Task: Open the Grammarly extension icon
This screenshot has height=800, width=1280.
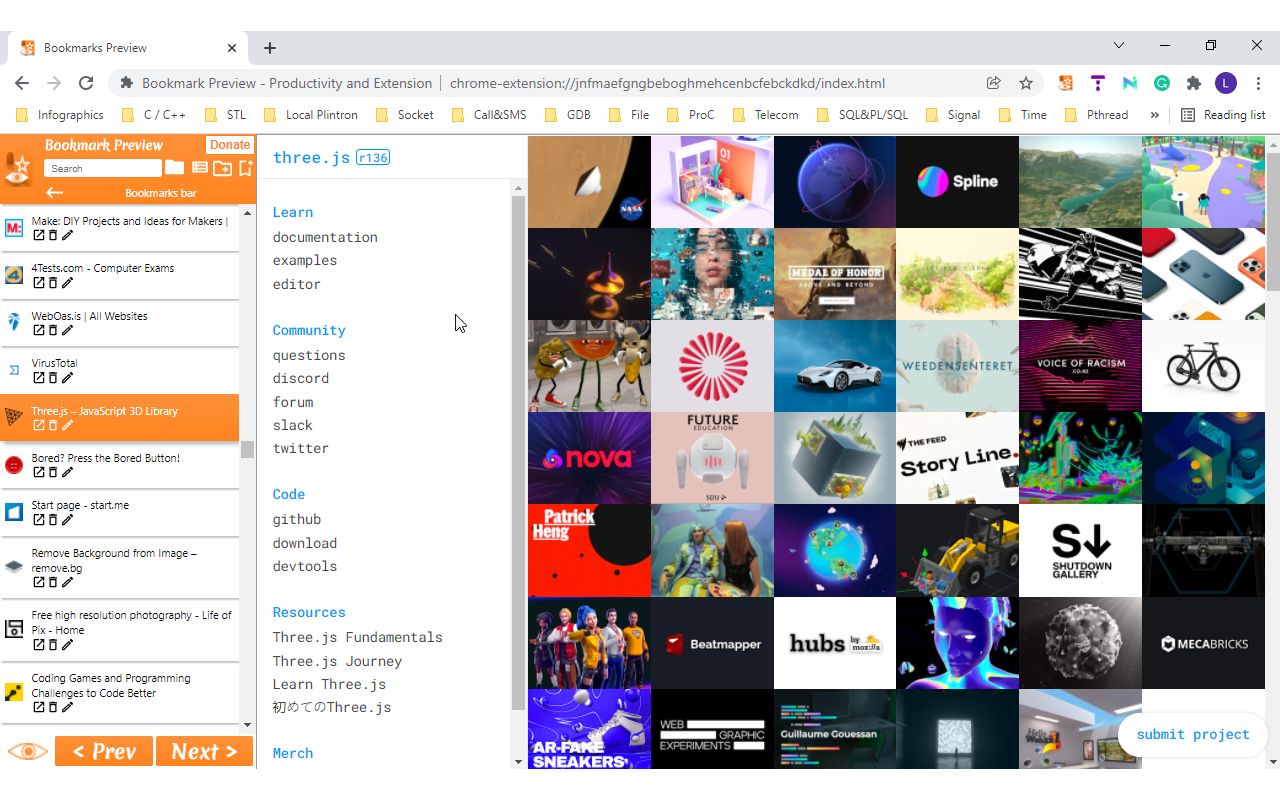Action: click(1162, 83)
